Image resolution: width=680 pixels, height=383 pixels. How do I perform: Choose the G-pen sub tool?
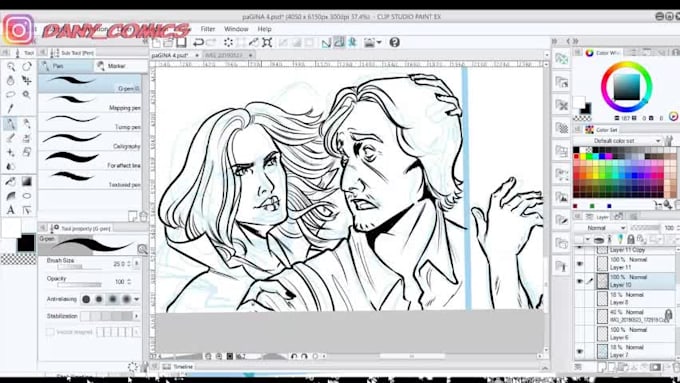90,84
